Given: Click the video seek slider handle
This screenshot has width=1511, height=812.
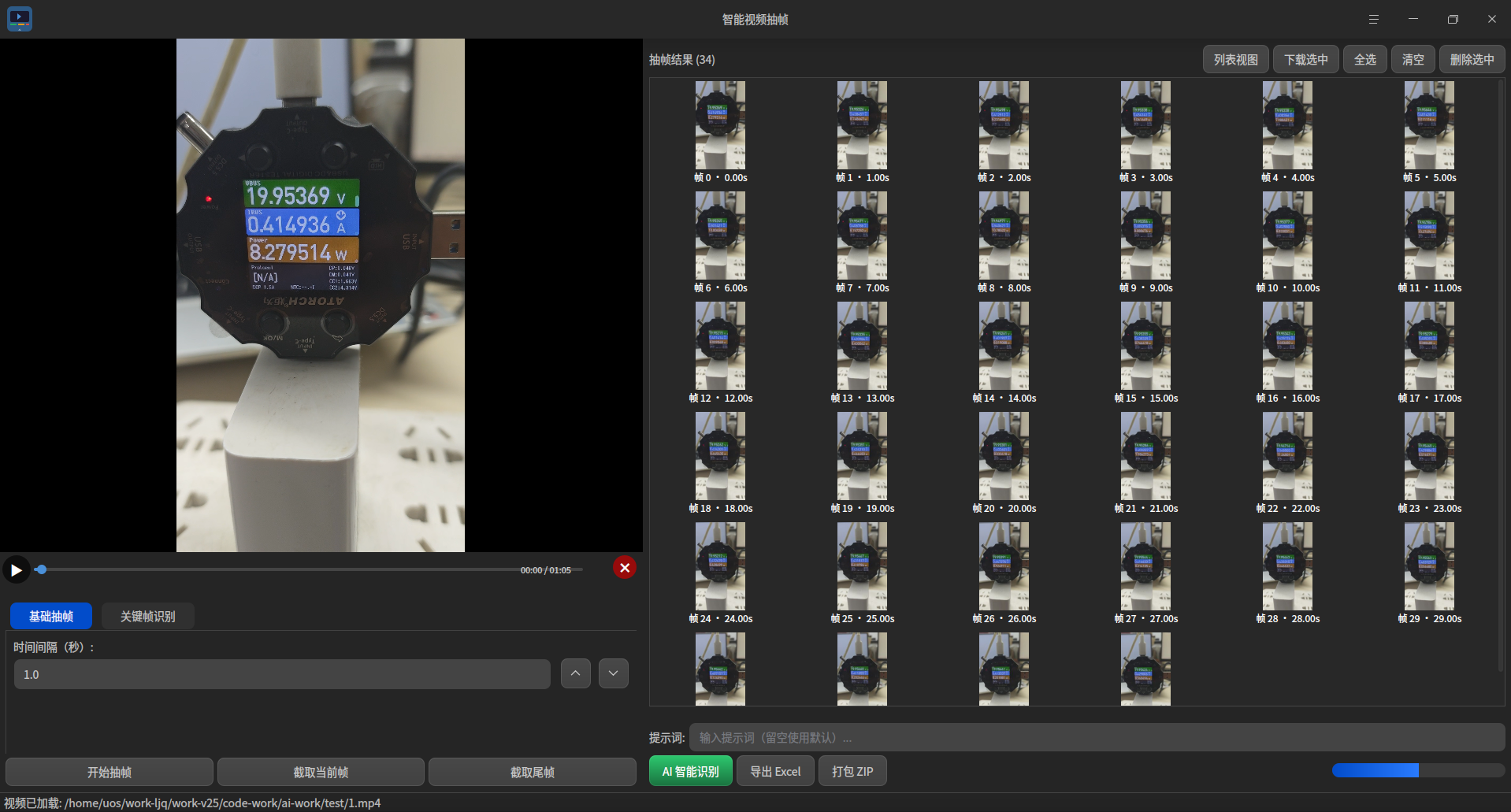Looking at the screenshot, I should pyautogui.click(x=41, y=569).
